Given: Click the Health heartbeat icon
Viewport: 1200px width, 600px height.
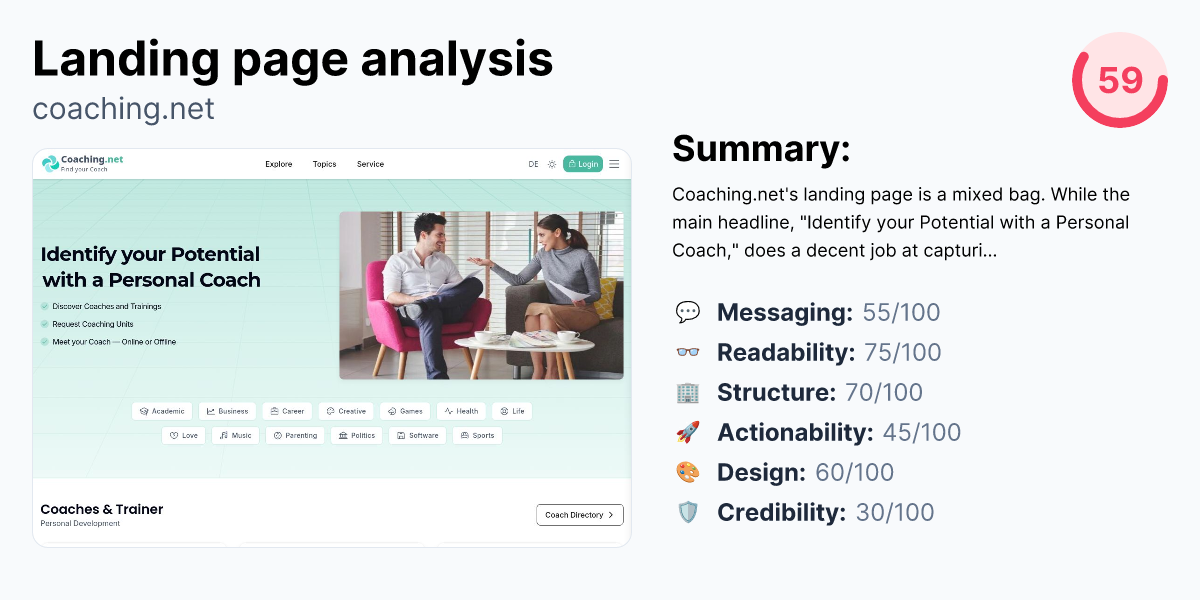Looking at the screenshot, I should coord(447,411).
